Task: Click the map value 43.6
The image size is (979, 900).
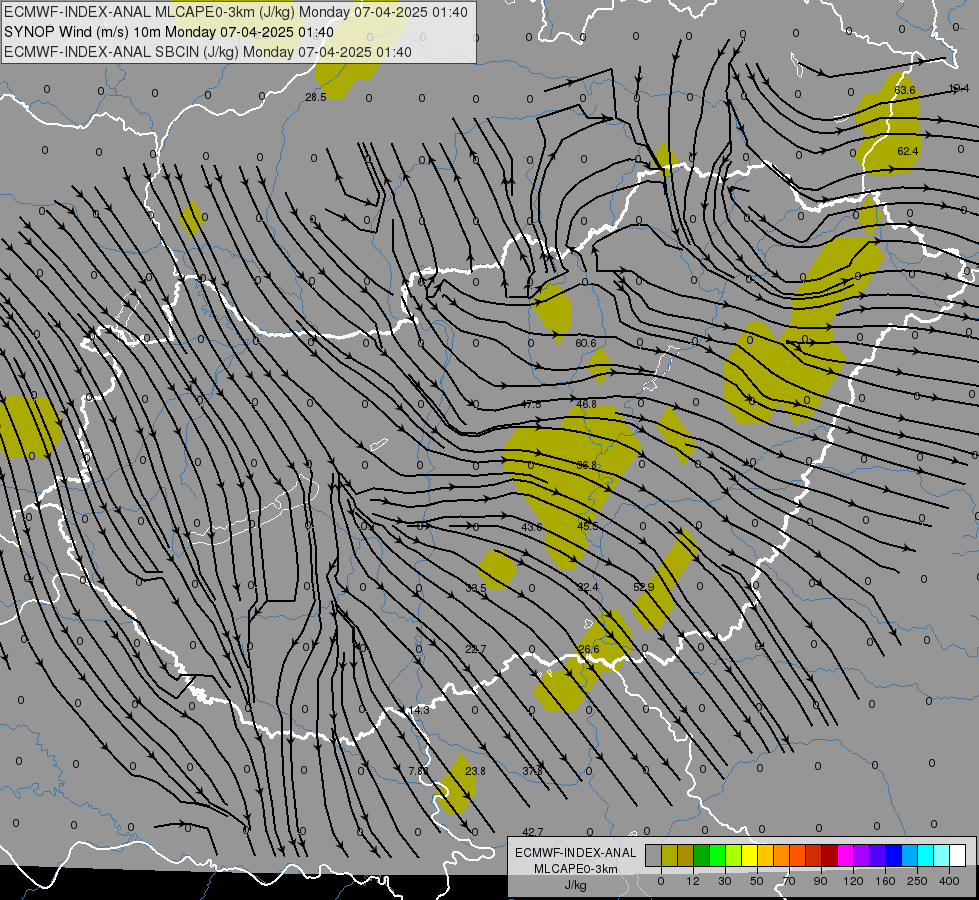Action: coord(532,527)
